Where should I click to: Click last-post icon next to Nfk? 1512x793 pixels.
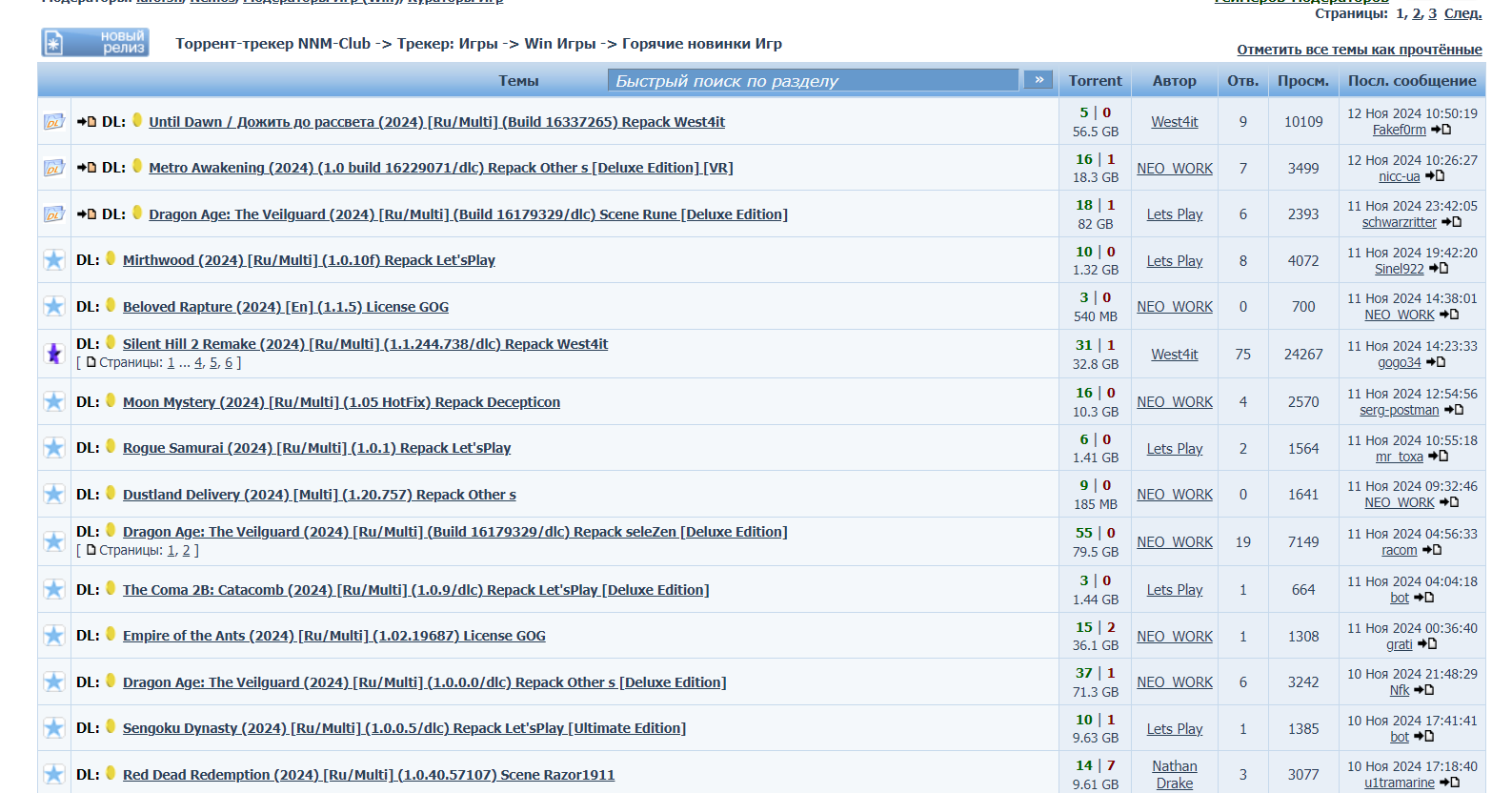coord(1423,690)
